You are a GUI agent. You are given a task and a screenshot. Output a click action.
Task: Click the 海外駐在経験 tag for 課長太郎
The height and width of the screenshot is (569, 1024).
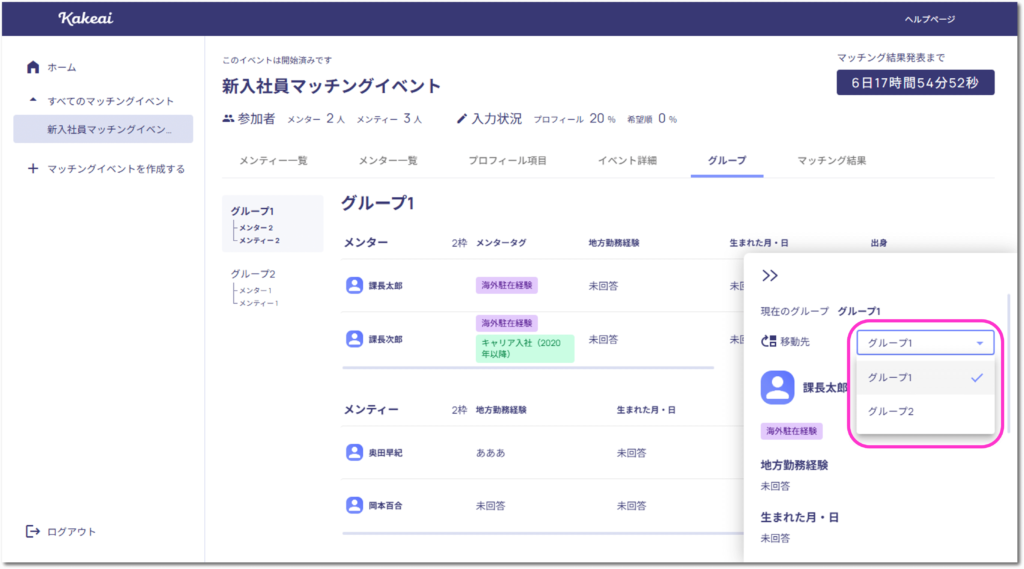pyautogui.click(x=506, y=285)
